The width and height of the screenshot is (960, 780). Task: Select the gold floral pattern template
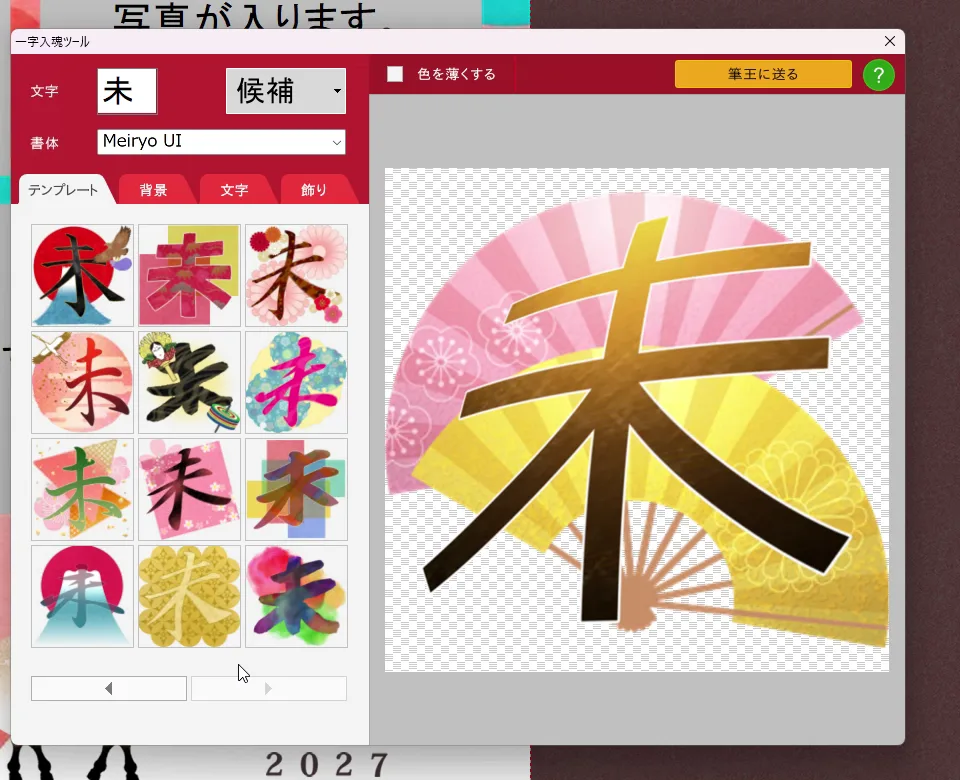pos(189,596)
